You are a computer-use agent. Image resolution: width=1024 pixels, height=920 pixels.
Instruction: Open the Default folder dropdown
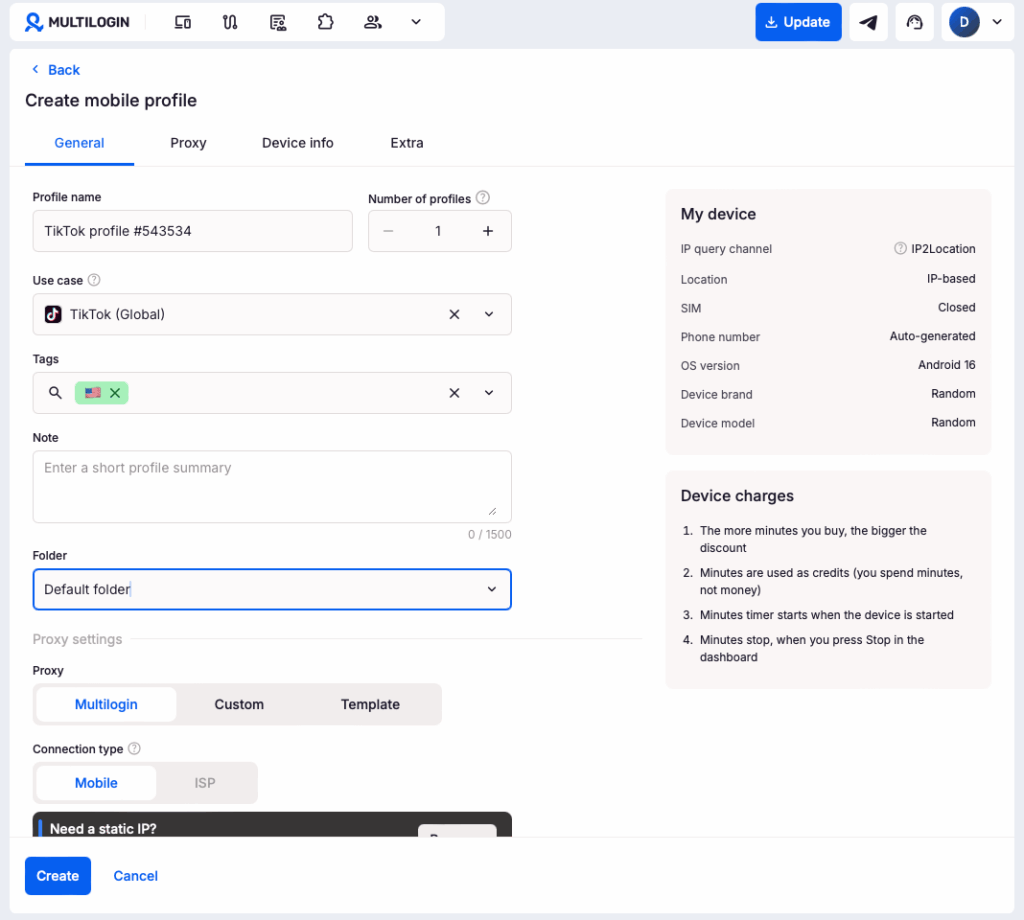pyautogui.click(x=272, y=590)
